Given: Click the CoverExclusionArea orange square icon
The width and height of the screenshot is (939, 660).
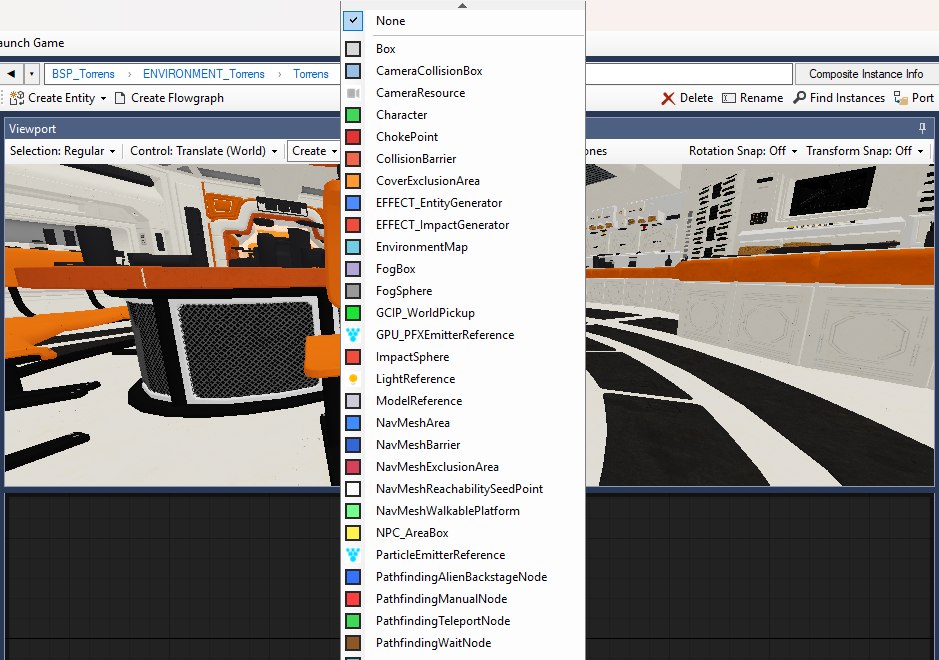Looking at the screenshot, I should pyautogui.click(x=353, y=181).
